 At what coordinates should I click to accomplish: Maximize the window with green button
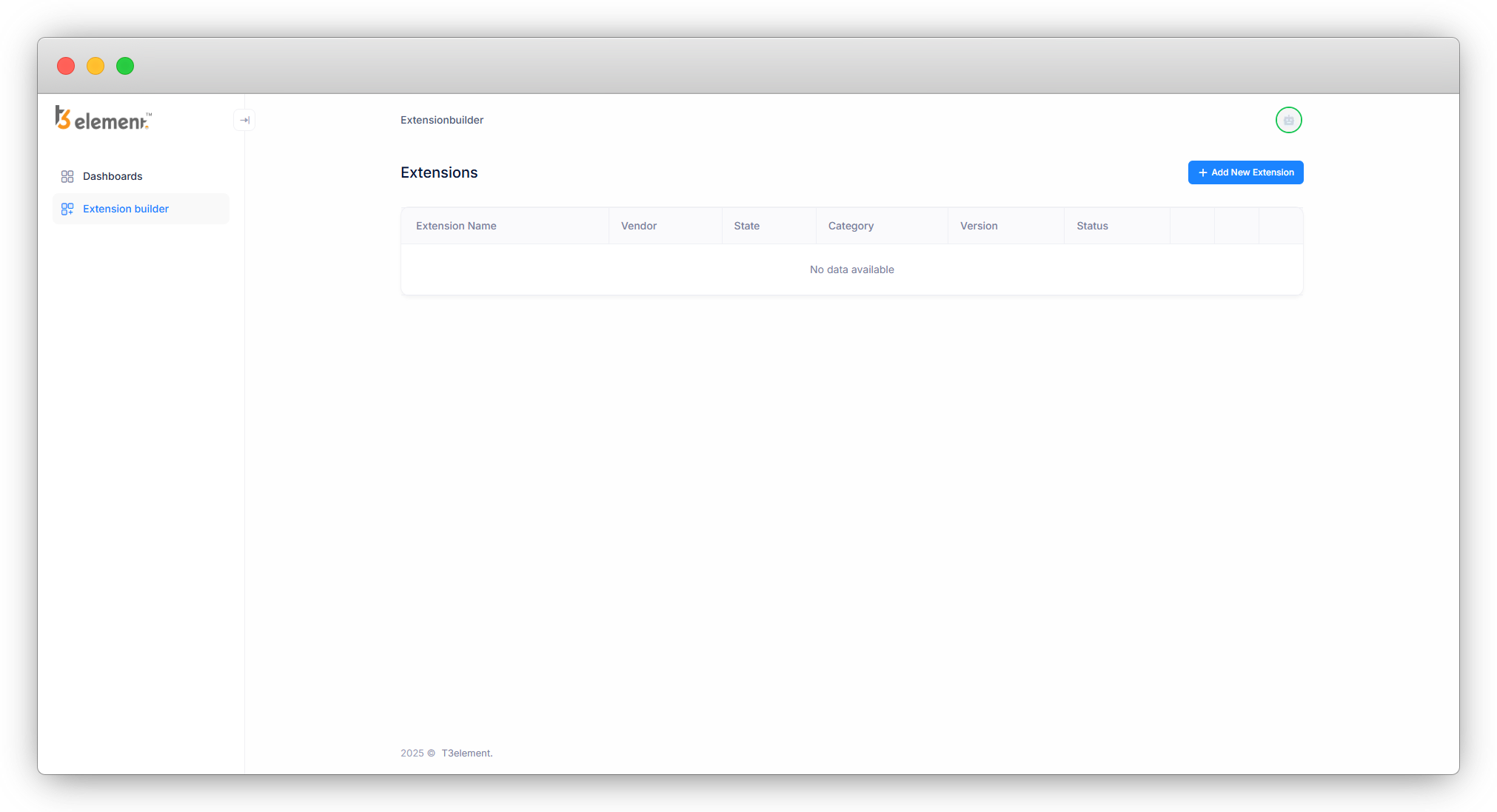tap(125, 66)
